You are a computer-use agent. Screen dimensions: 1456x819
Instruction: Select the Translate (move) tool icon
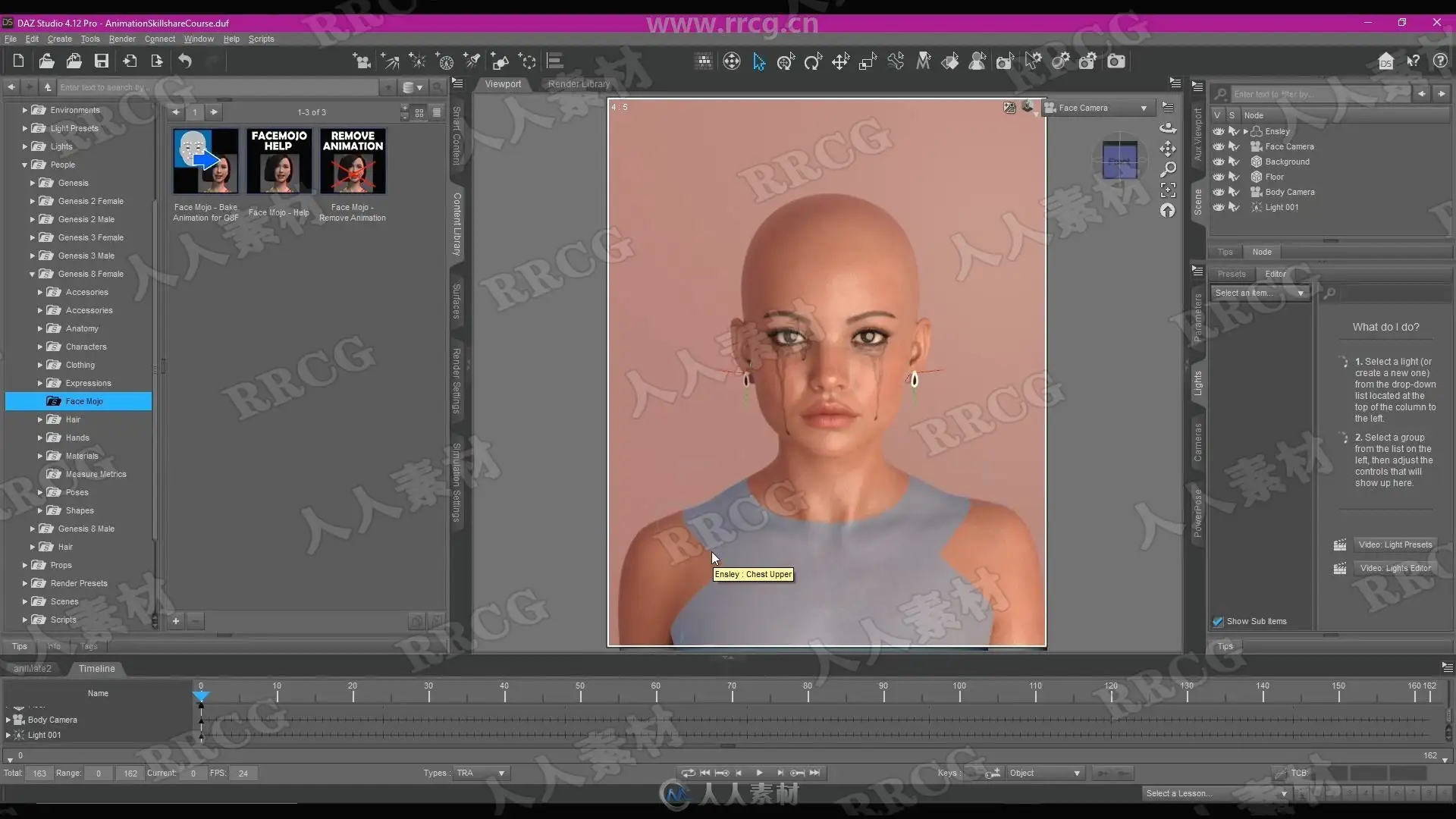point(840,61)
